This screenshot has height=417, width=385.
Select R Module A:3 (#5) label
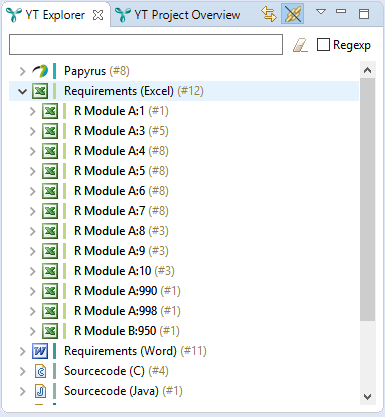coord(121,131)
